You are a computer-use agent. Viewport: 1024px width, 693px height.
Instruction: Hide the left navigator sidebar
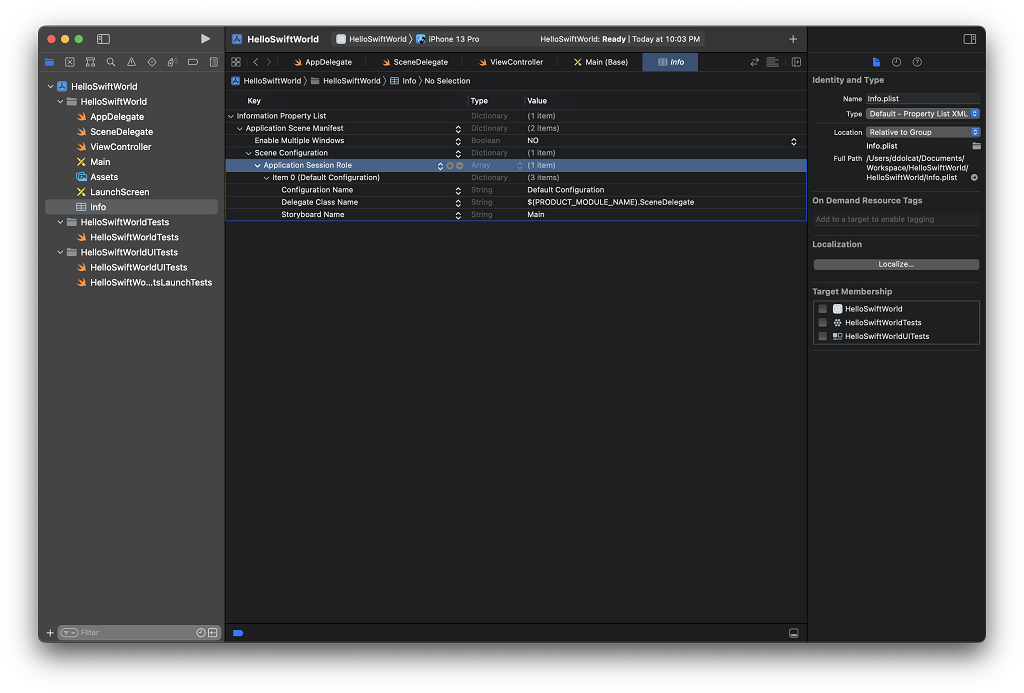(103, 39)
